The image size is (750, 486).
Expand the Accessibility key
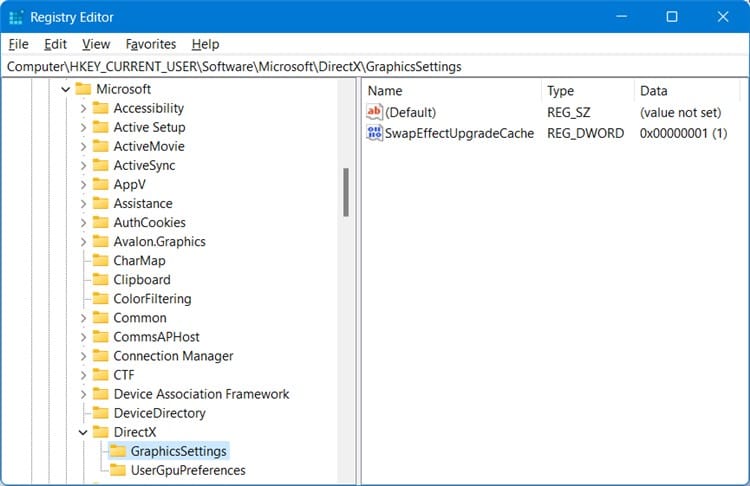(x=83, y=109)
